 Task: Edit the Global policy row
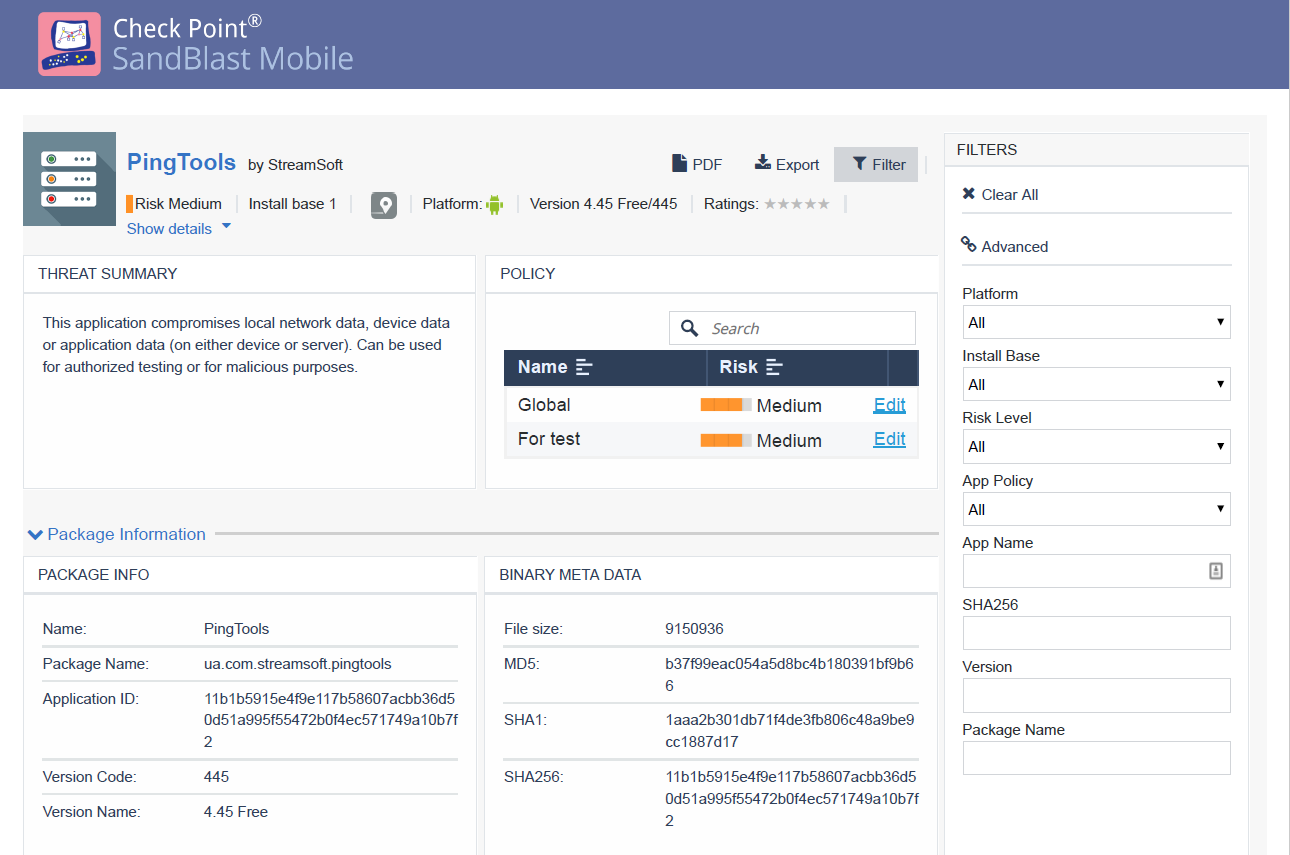[x=889, y=405]
